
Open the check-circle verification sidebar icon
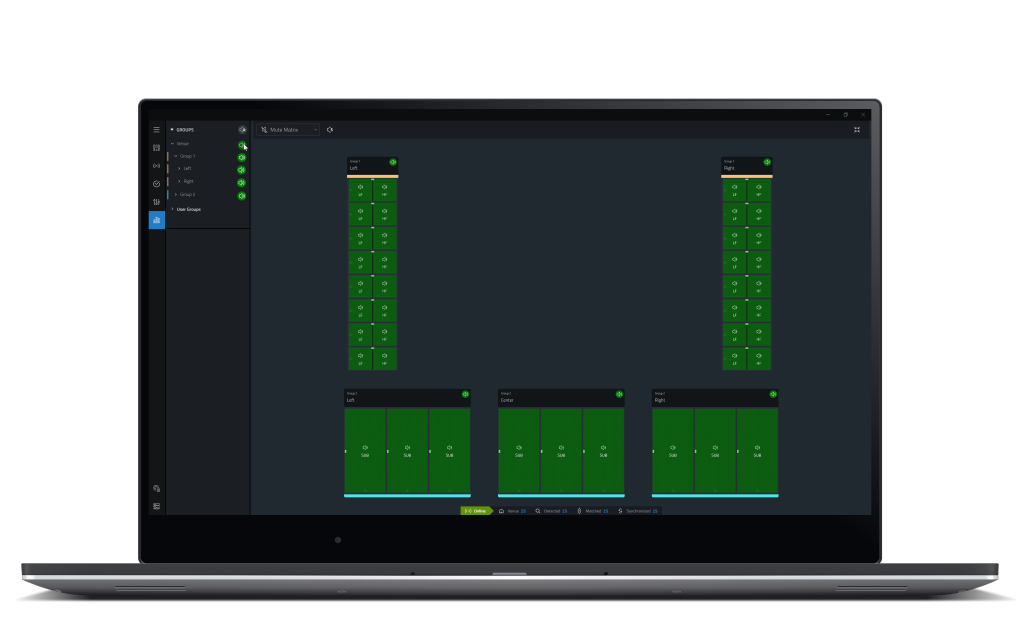coord(156,184)
